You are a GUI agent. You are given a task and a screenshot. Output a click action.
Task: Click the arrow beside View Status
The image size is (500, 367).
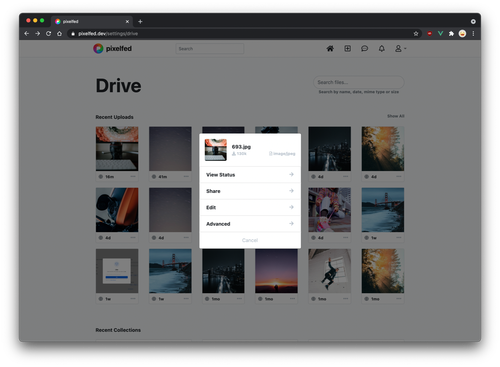[291, 175]
